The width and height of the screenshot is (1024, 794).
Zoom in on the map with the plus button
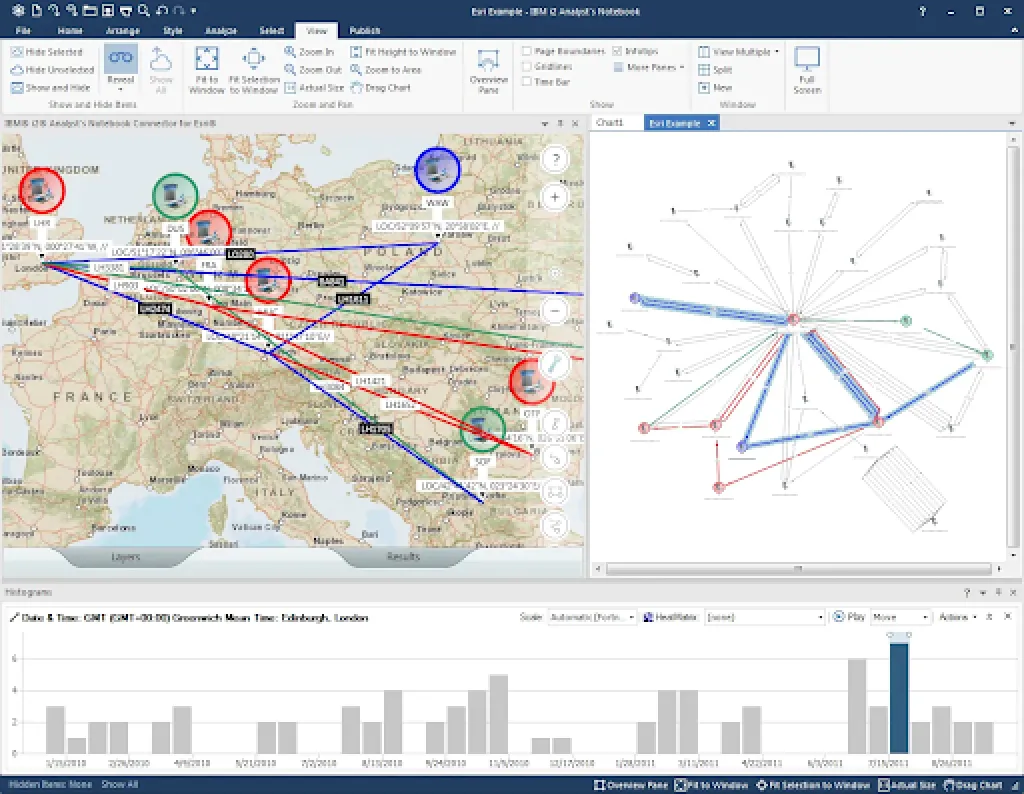[x=554, y=197]
